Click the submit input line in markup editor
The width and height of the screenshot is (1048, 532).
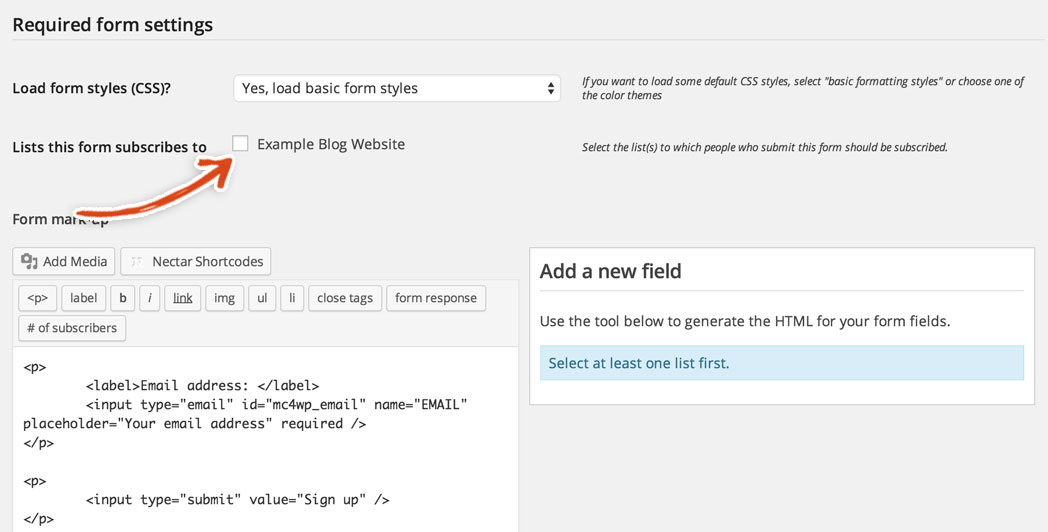click(237, 499)
